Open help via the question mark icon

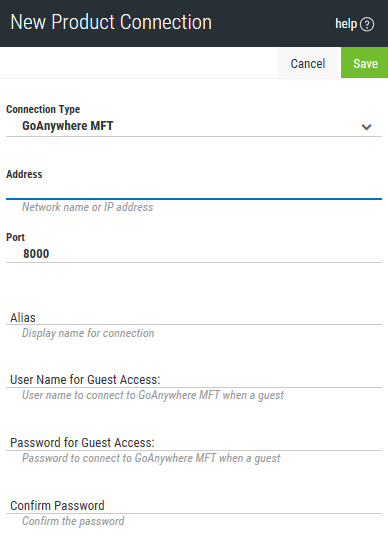pyautogui.click(x=367, y=24)
